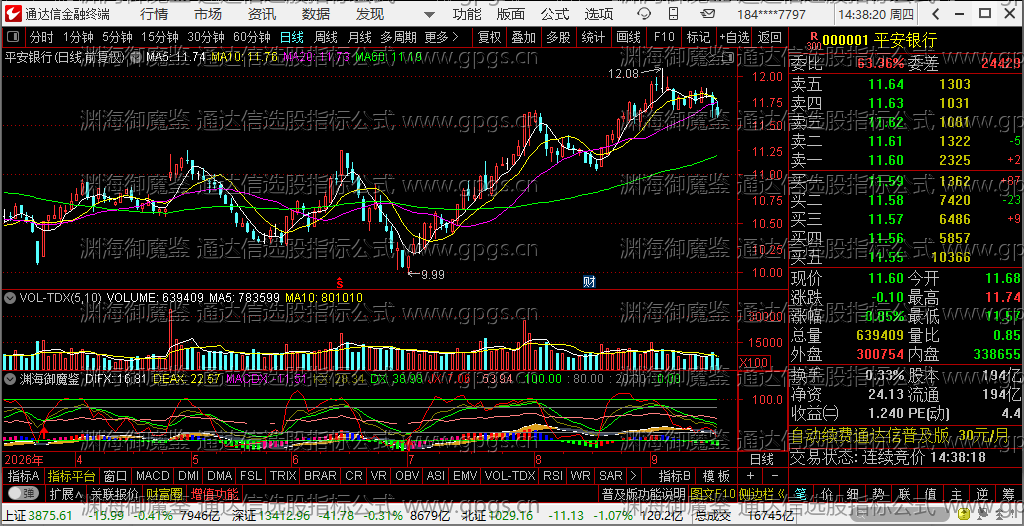Select the 值 tab in side panel

point(931,493)
